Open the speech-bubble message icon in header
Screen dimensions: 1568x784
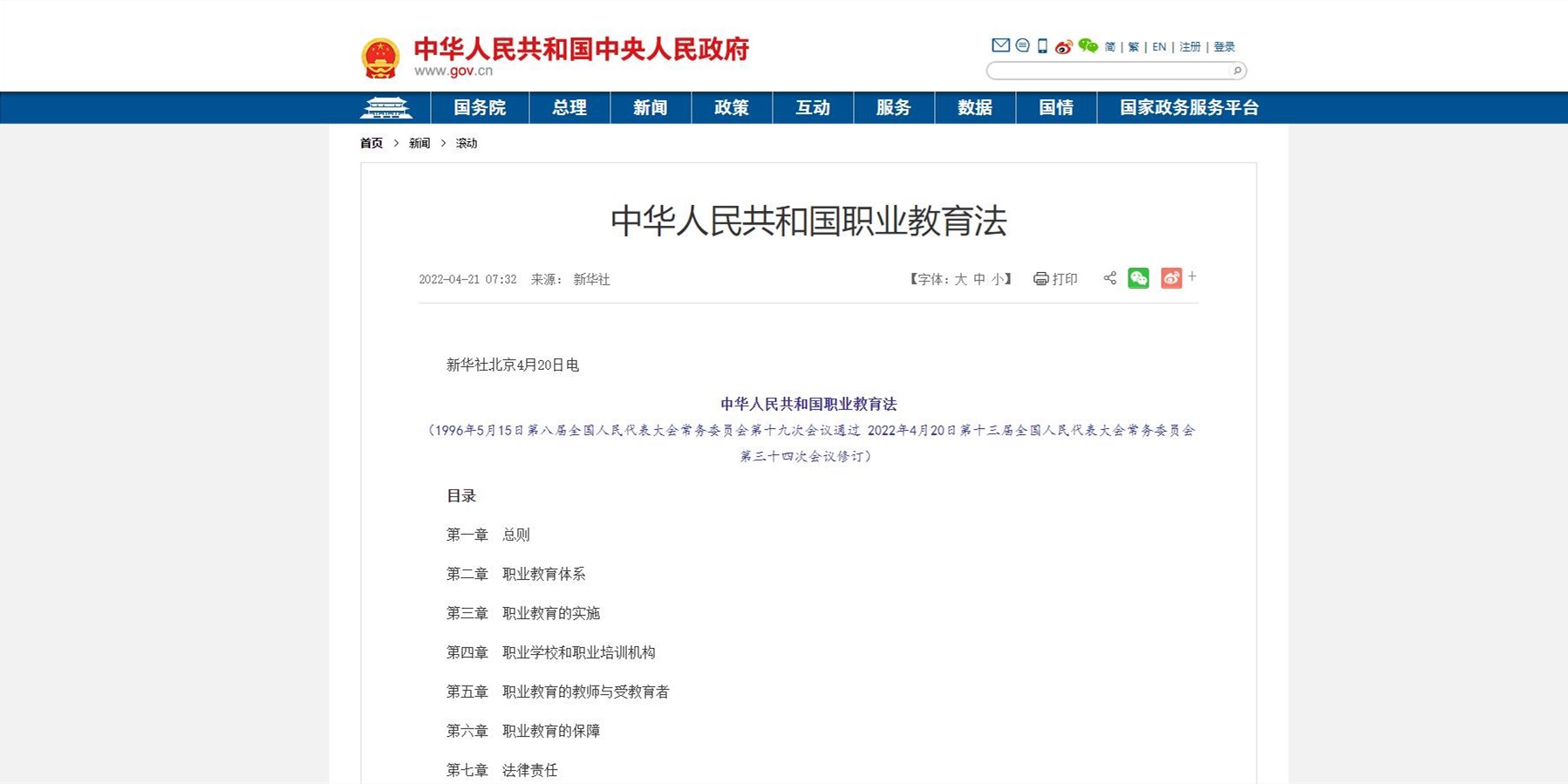[1022, 45]
